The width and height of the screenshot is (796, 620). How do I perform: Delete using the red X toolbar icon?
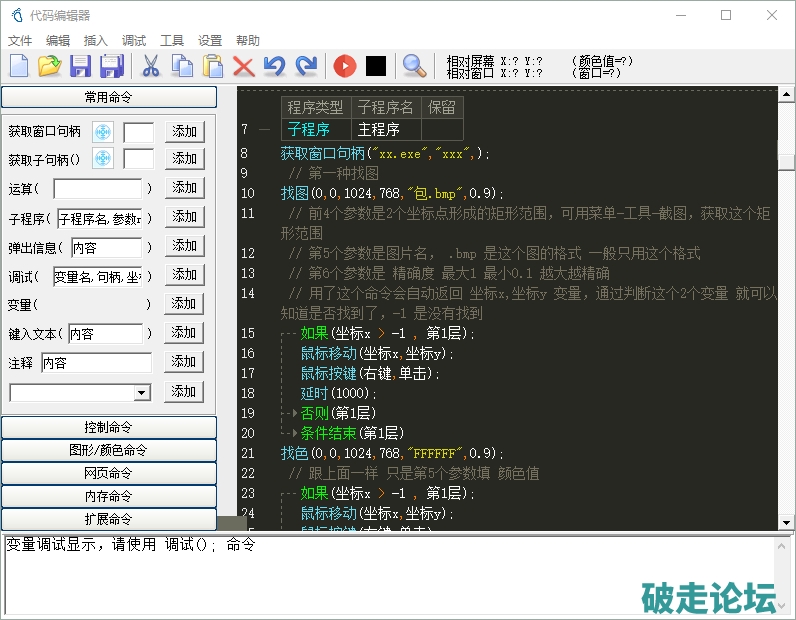pos(243,67)
